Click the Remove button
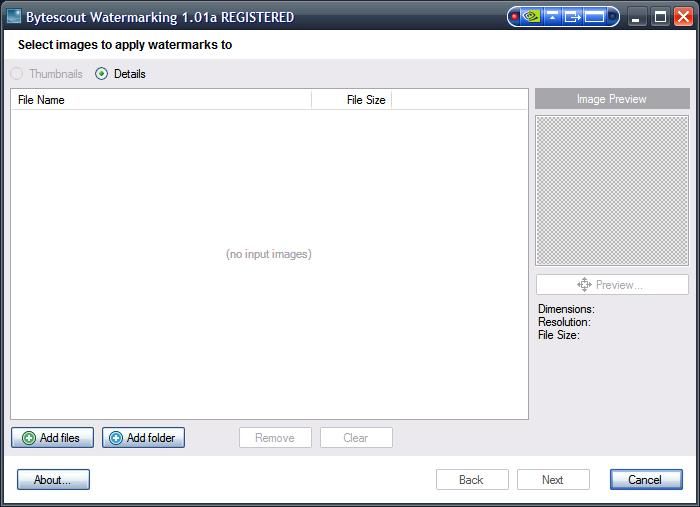Screen dimensions: 700x507 pyautogui.click(x=275, y=438)
